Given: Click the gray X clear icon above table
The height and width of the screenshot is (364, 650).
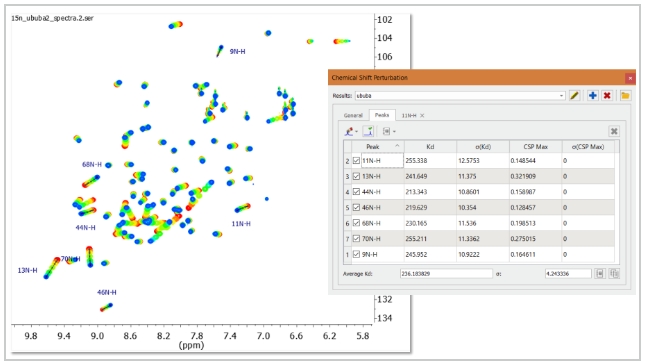Looking at the screenshot, I should point(614,131).
